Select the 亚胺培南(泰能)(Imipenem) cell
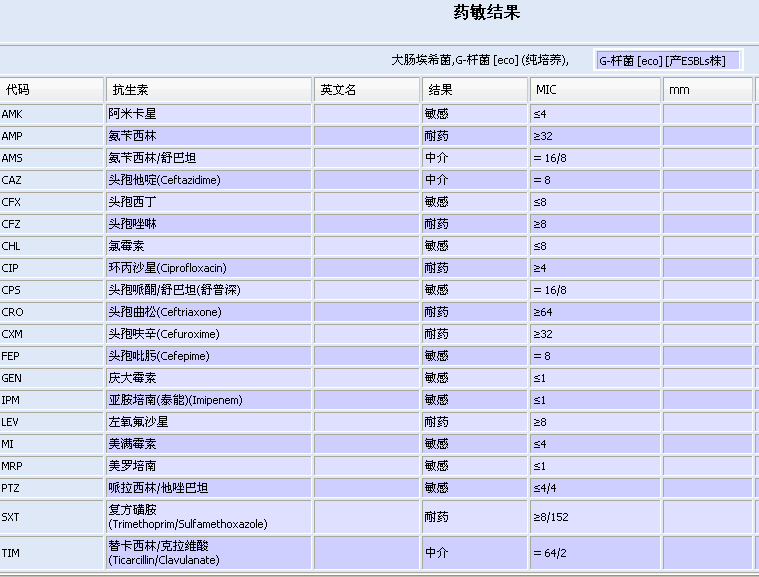The width and height of the screenshot is (759, 577). (x=209, y=400)
